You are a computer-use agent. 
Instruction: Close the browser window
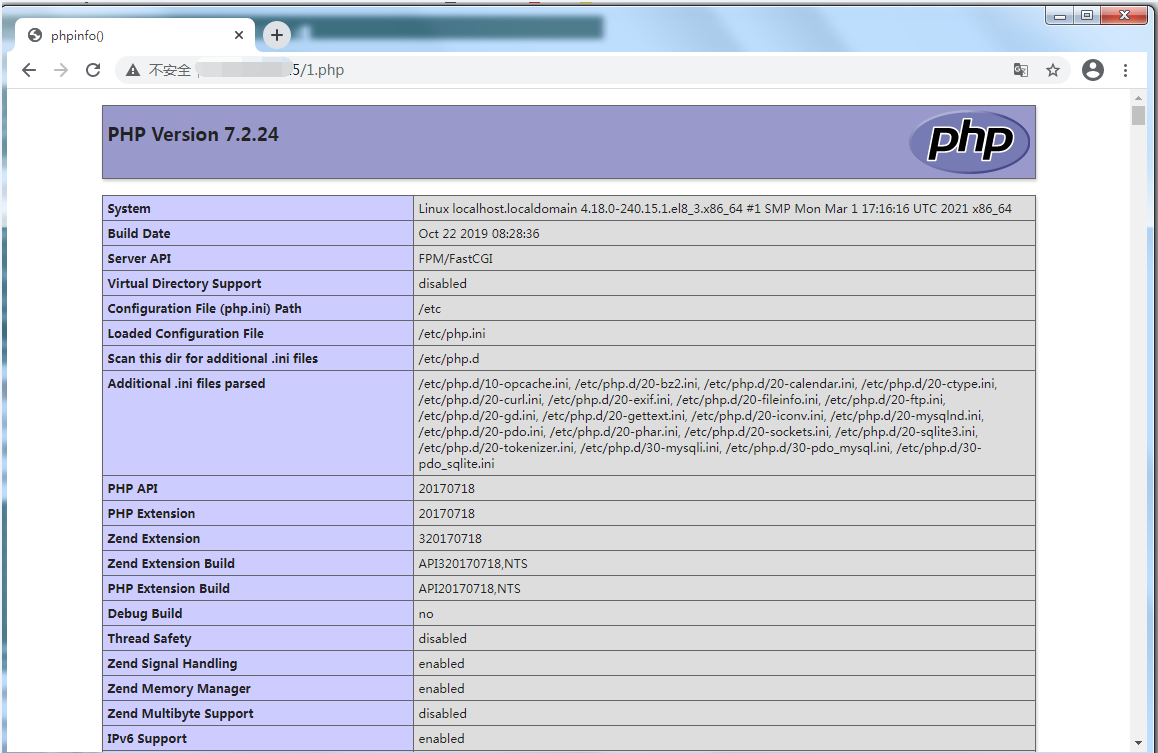point(1124,16)
